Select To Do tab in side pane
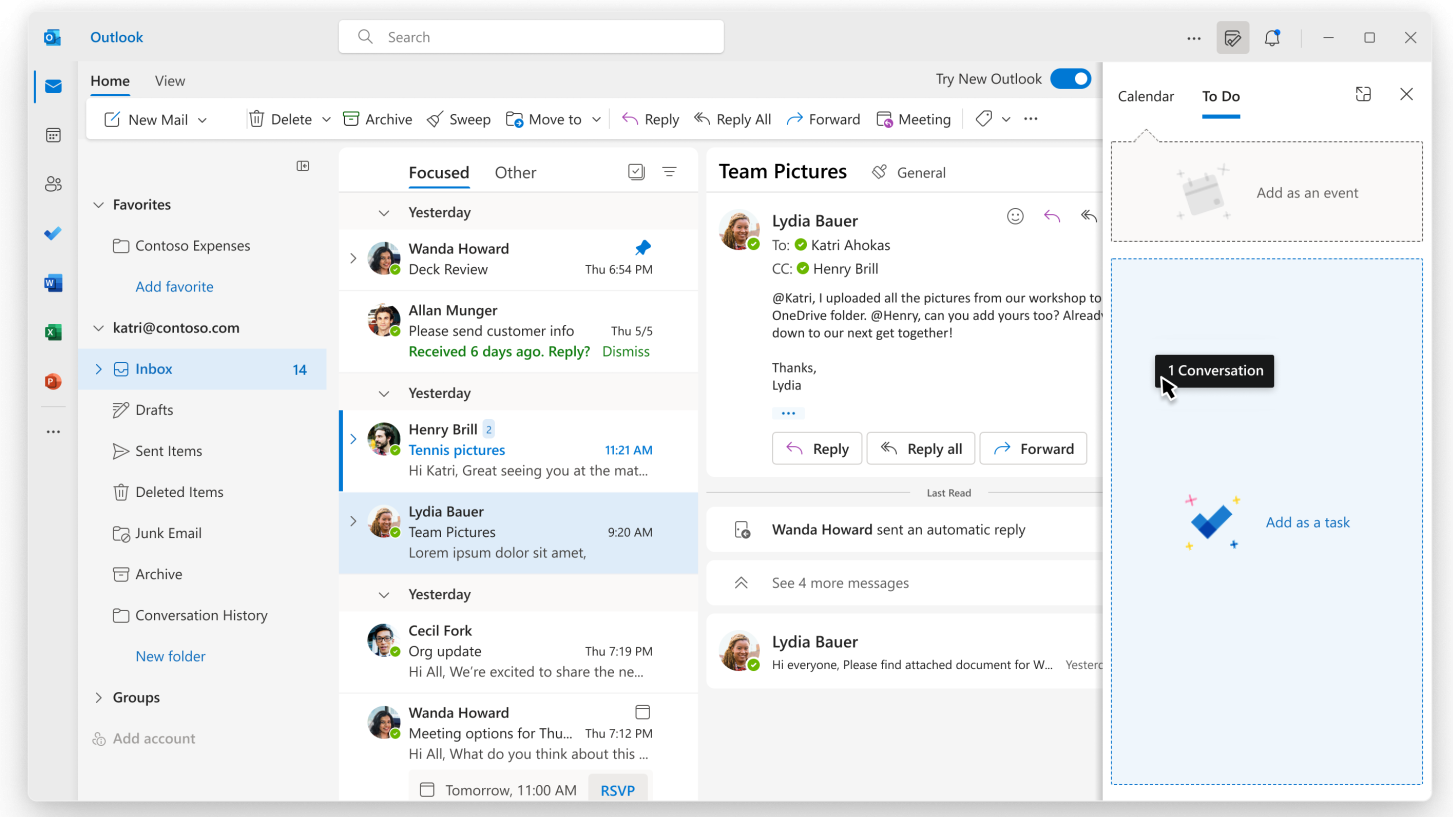1453x817 pixels. (x=1221, y=96)
